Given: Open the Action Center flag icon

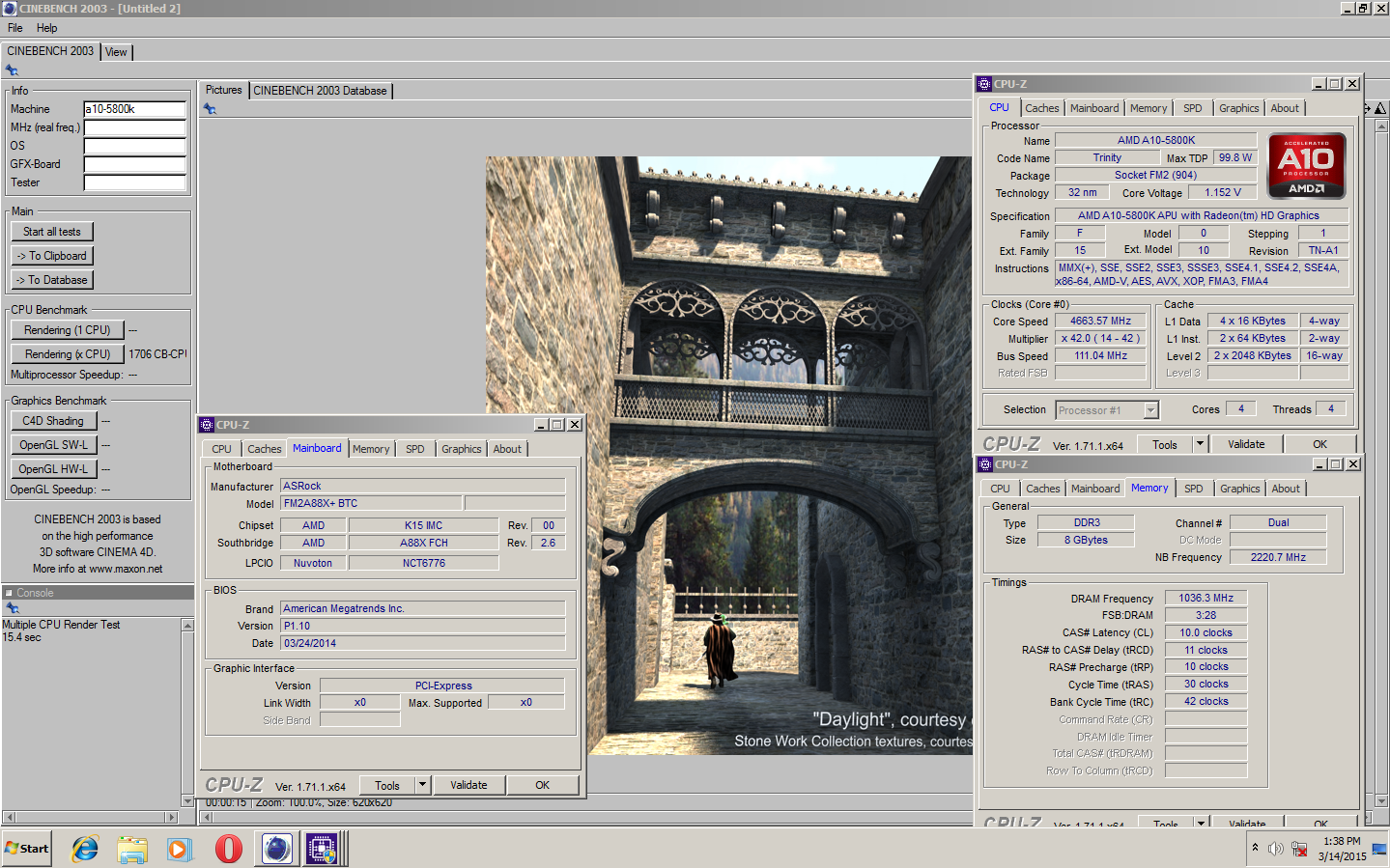Looking at the screenshot, I should coord(1378,849).
